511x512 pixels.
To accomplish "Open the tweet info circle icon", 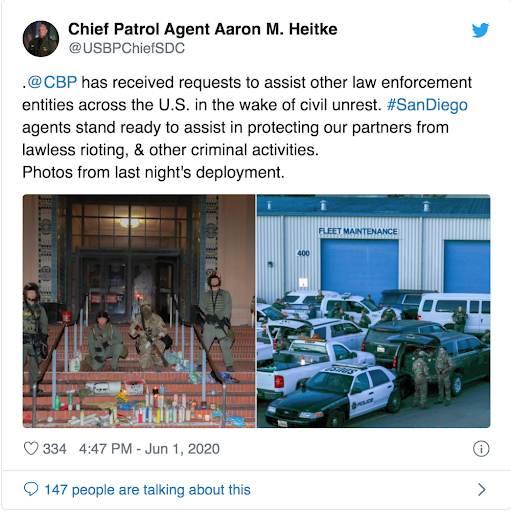I will (x=481, y=449).
